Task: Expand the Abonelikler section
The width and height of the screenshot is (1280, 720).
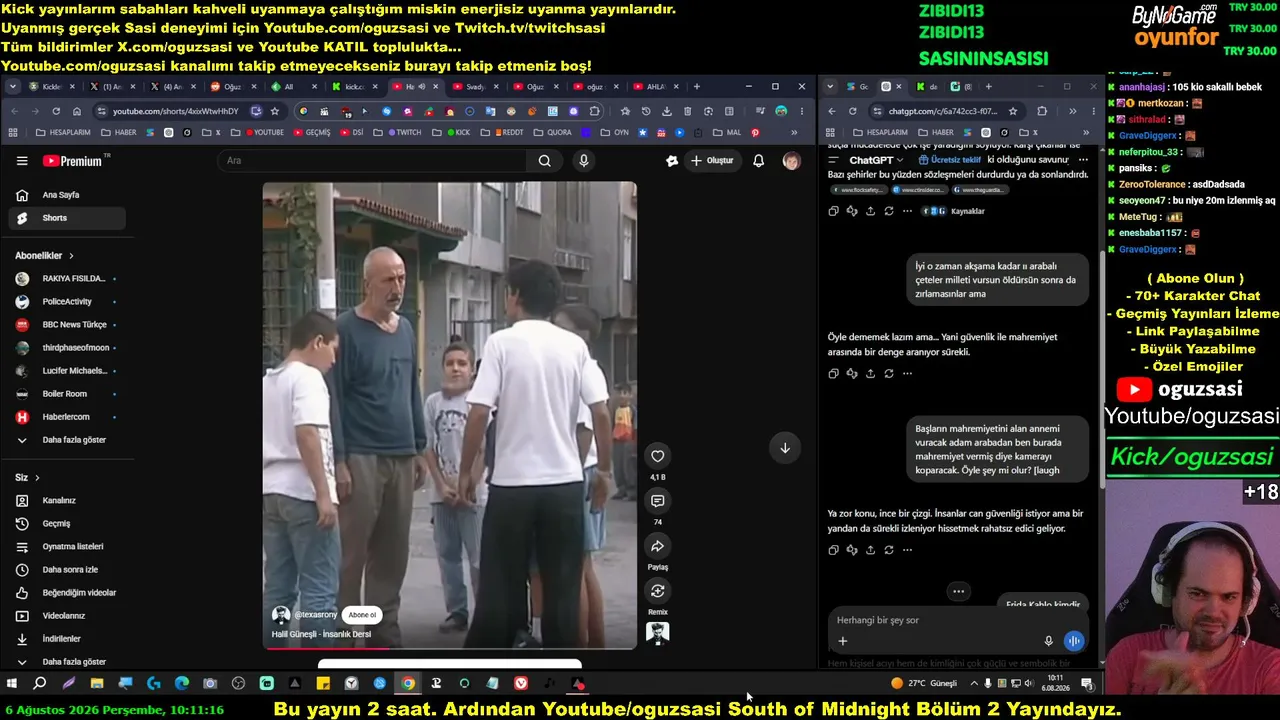Action: click(45, 256)
